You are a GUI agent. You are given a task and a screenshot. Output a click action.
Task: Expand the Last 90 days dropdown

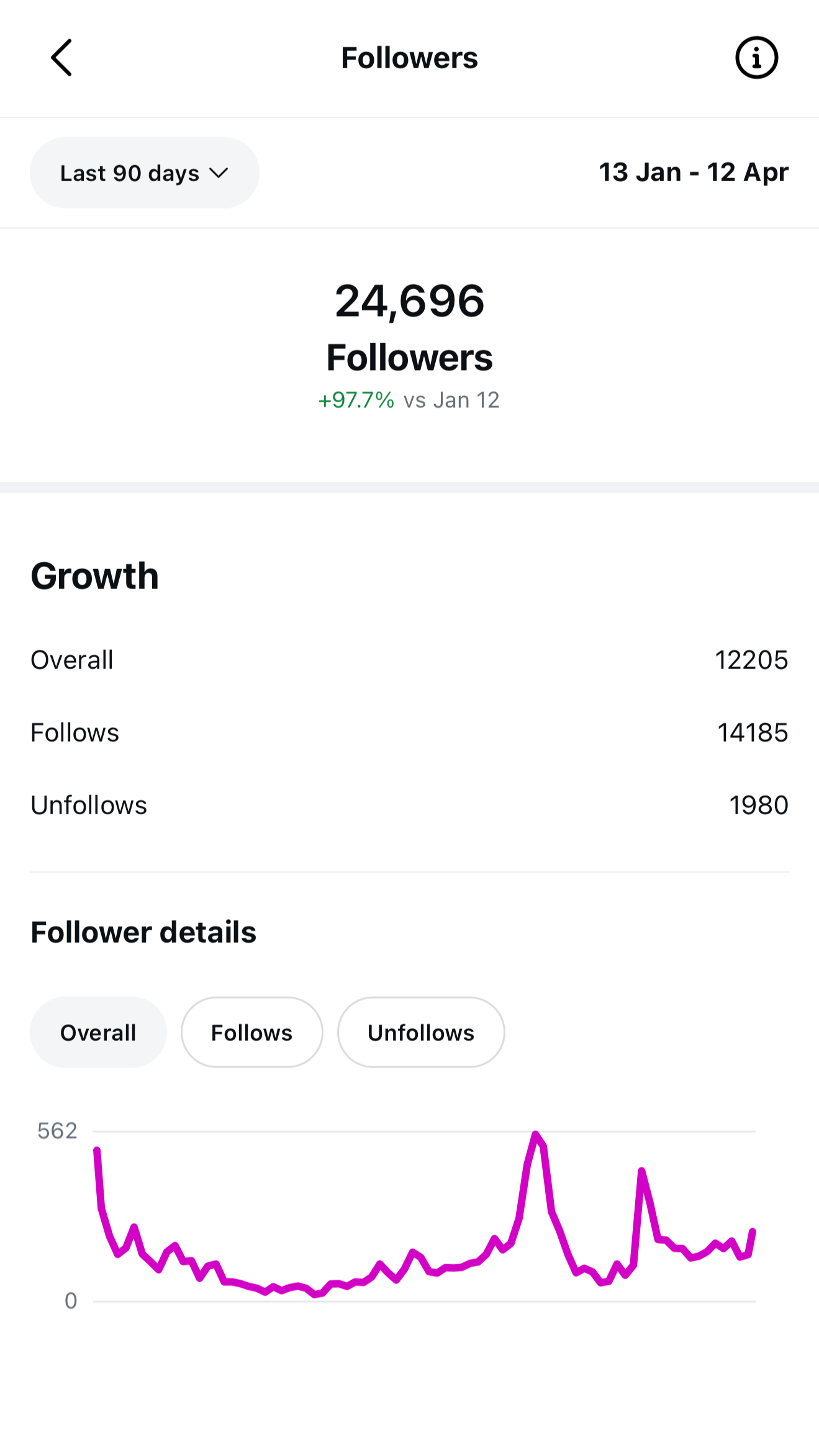144,173
